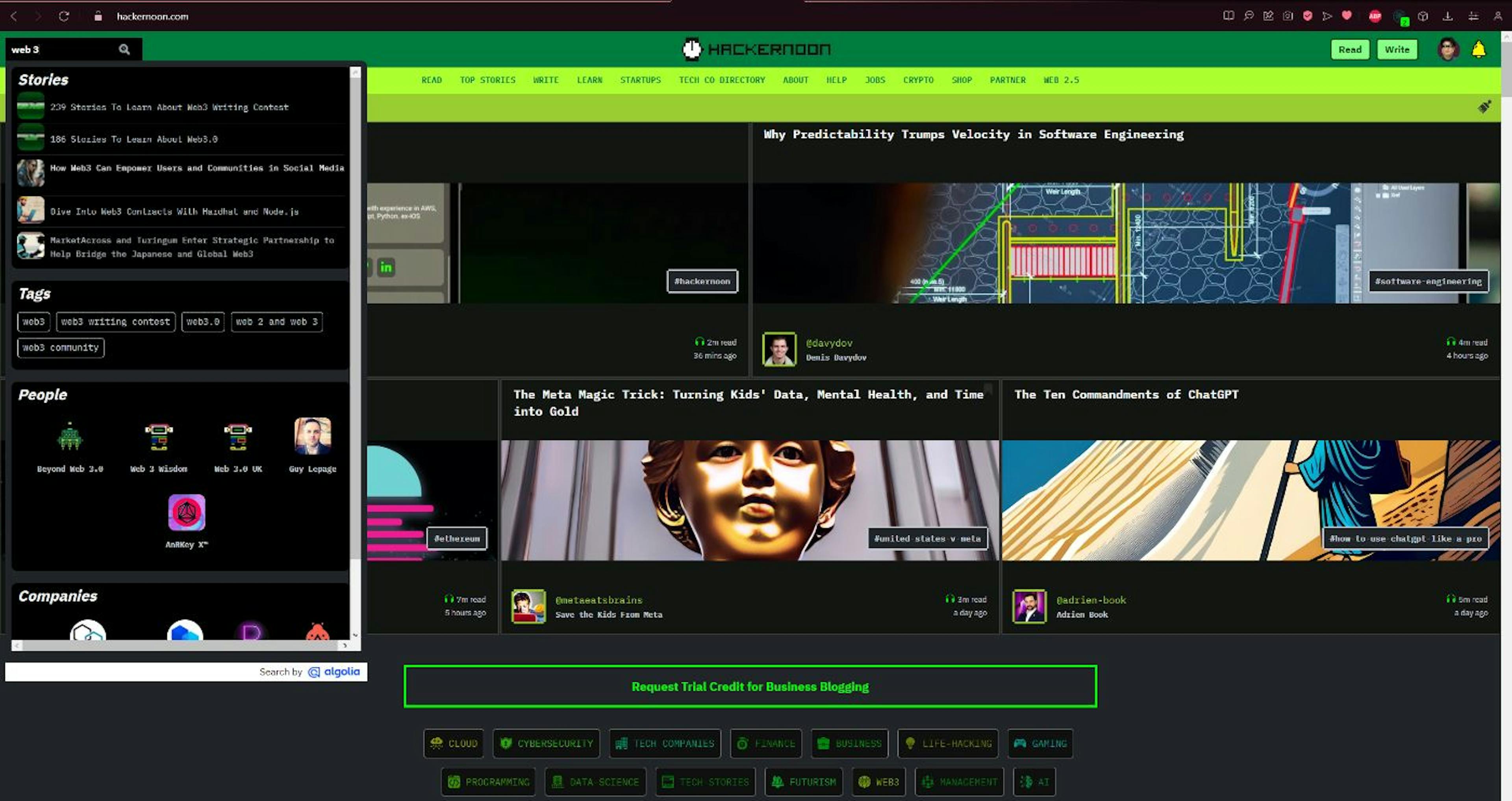Open LEARN navigation menu item
This screenshot has height=801, width=1512.
click(x=589, y=80)
